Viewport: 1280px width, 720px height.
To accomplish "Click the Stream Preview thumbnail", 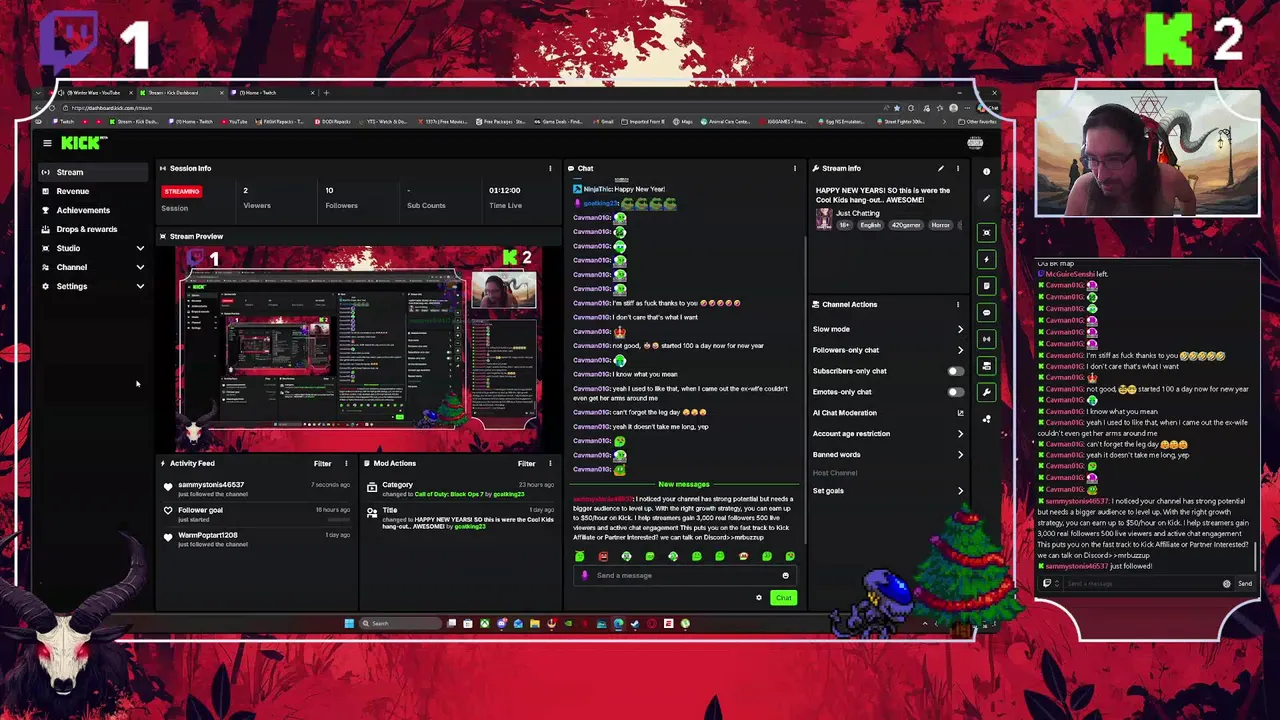I will click(x=358, y=349).
